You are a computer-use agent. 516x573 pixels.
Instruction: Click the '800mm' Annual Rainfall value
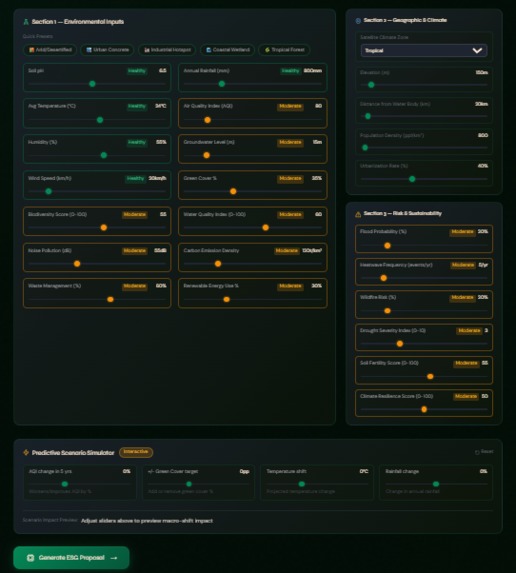pos(313,71)
